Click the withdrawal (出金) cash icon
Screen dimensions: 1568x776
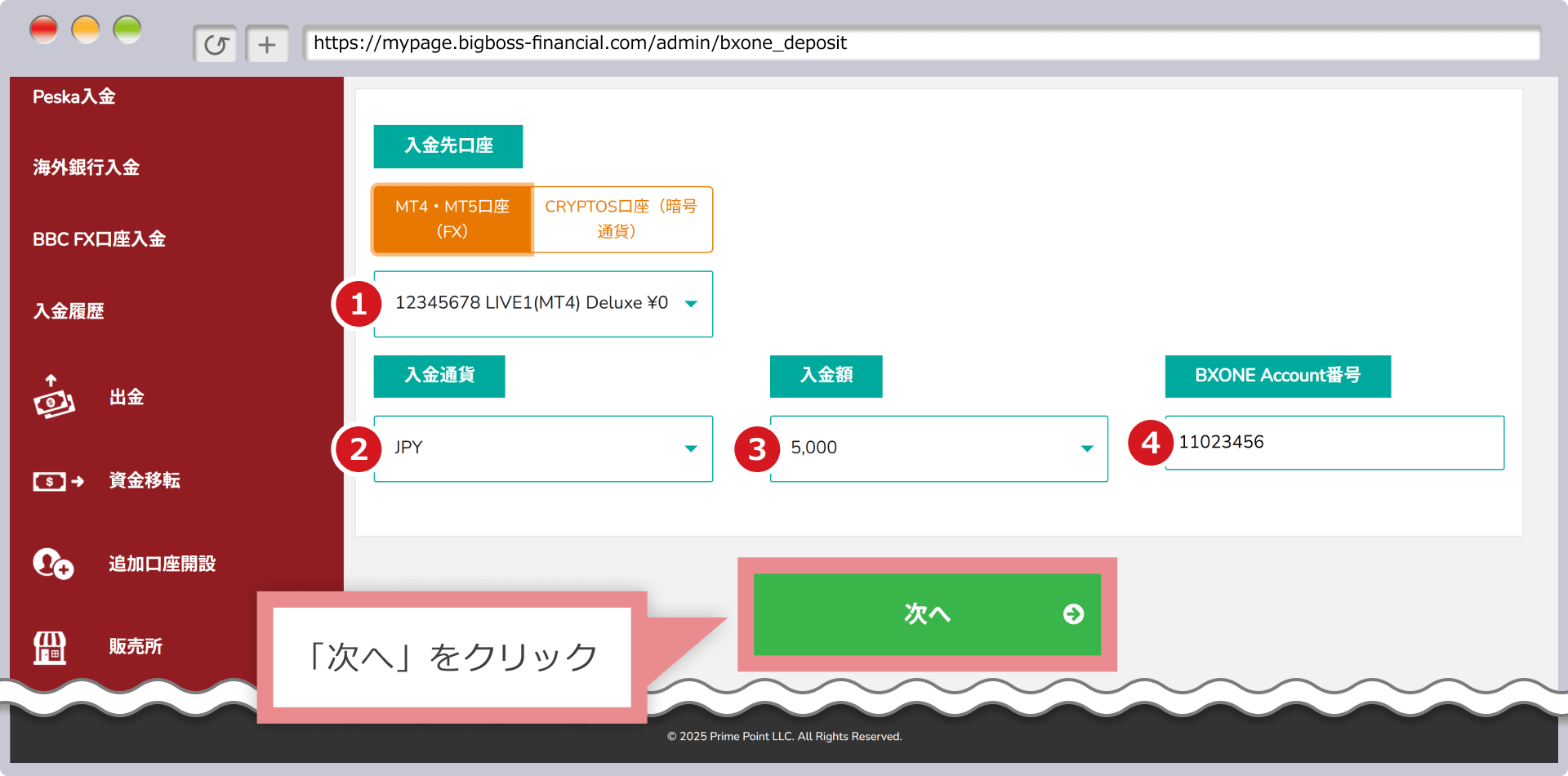coord(54,398)
